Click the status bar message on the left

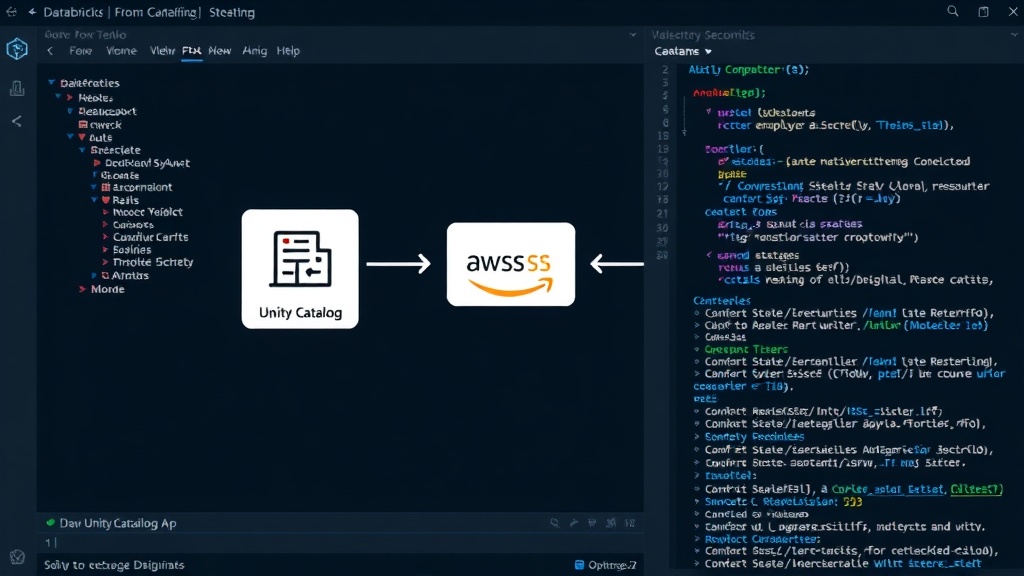(114, 565)
